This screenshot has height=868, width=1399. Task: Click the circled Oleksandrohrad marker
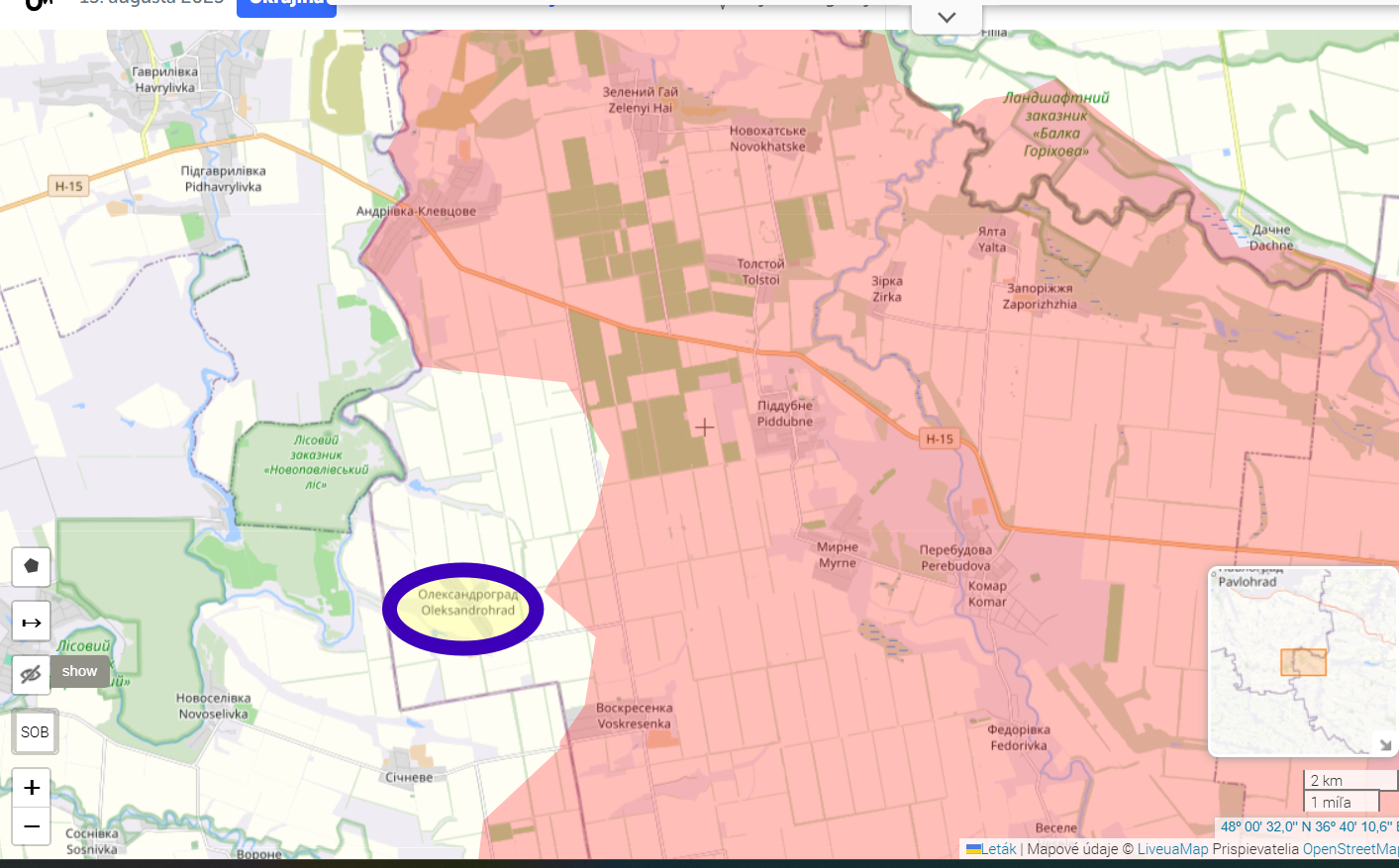(463, 609)
